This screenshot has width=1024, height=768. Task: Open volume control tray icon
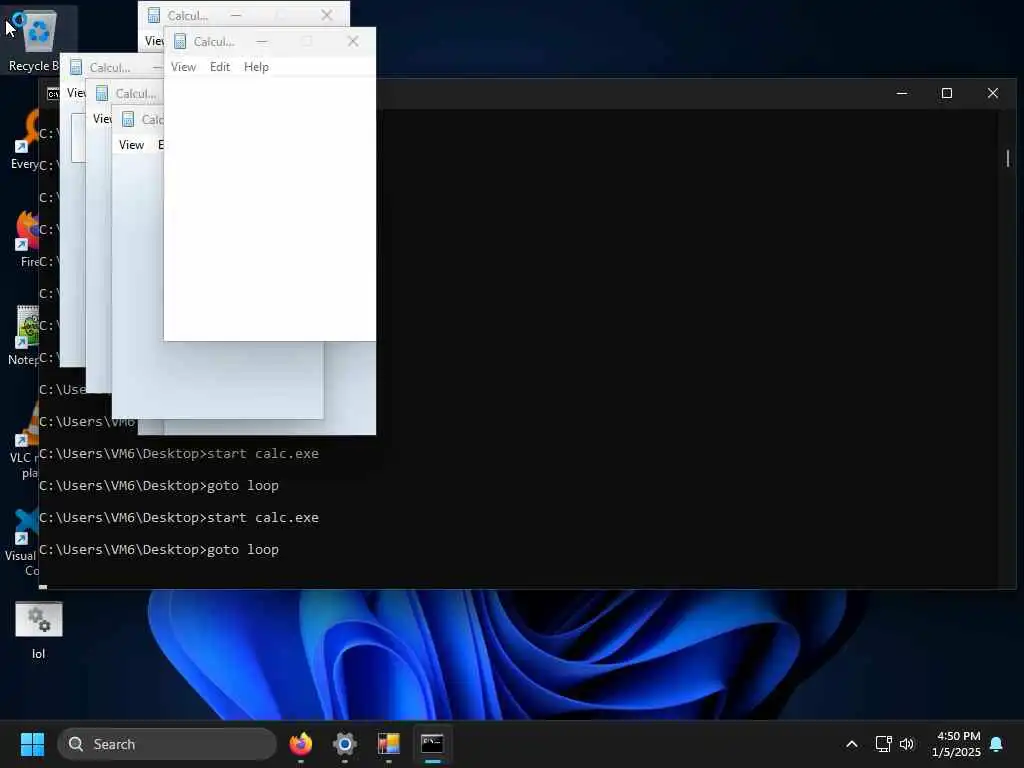[x=906, y=744]
